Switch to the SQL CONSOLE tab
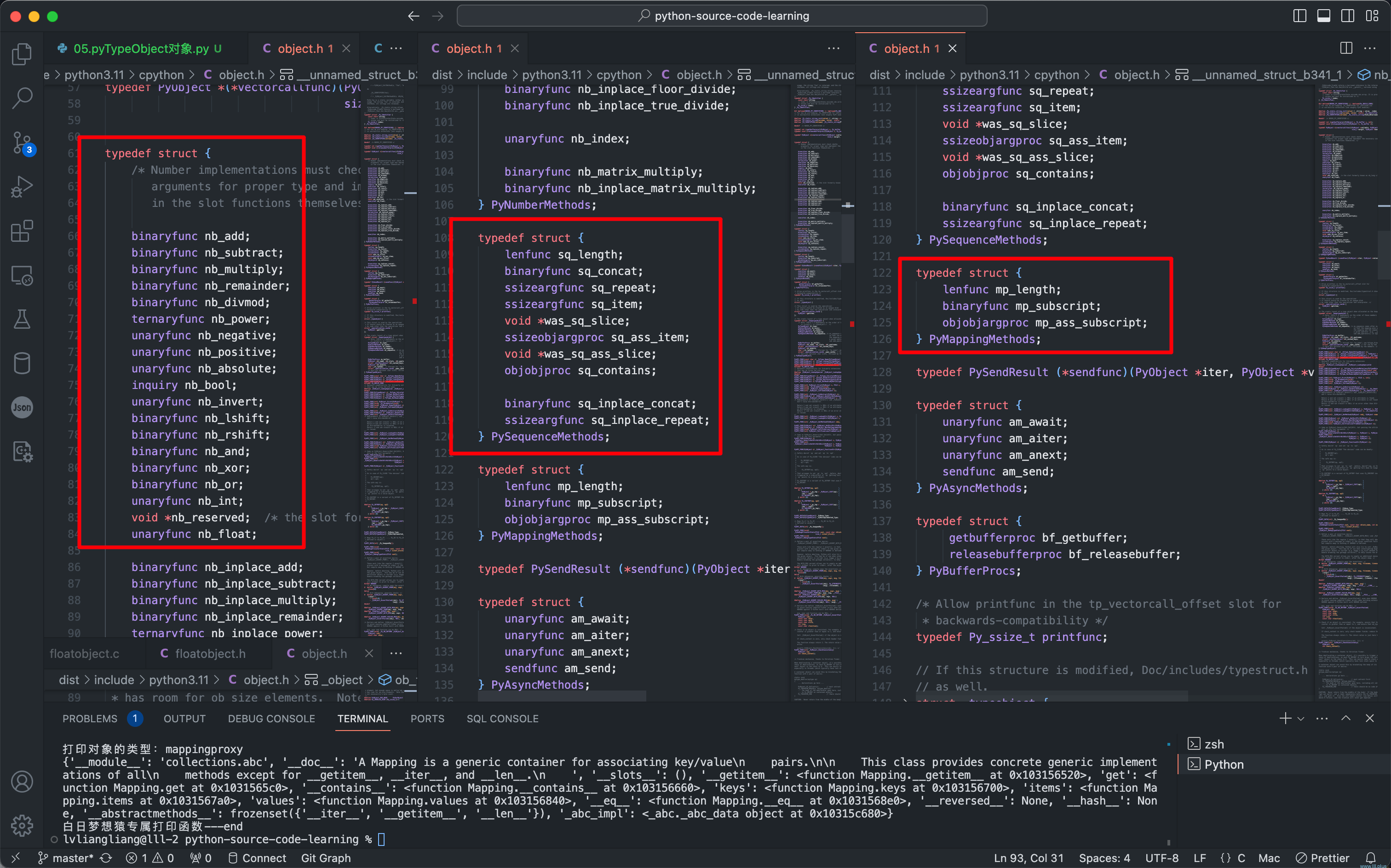 coord(502,719)
